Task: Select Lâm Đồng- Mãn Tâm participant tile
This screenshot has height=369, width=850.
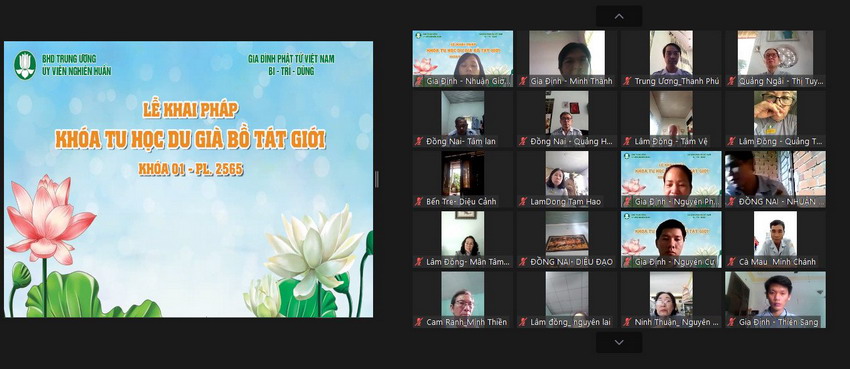Action: (x=462, y=239)
